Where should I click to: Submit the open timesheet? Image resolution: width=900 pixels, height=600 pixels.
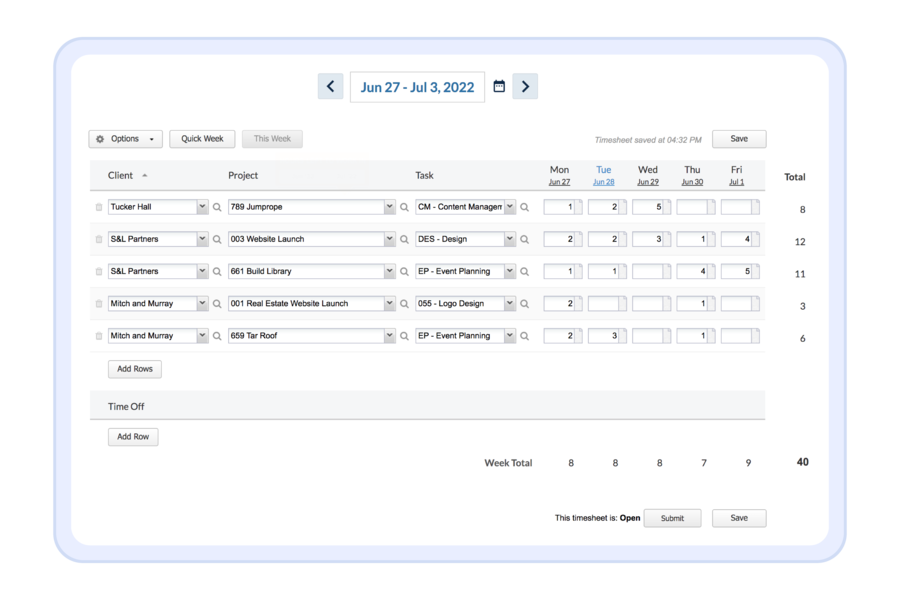click(x=672, y=518)
